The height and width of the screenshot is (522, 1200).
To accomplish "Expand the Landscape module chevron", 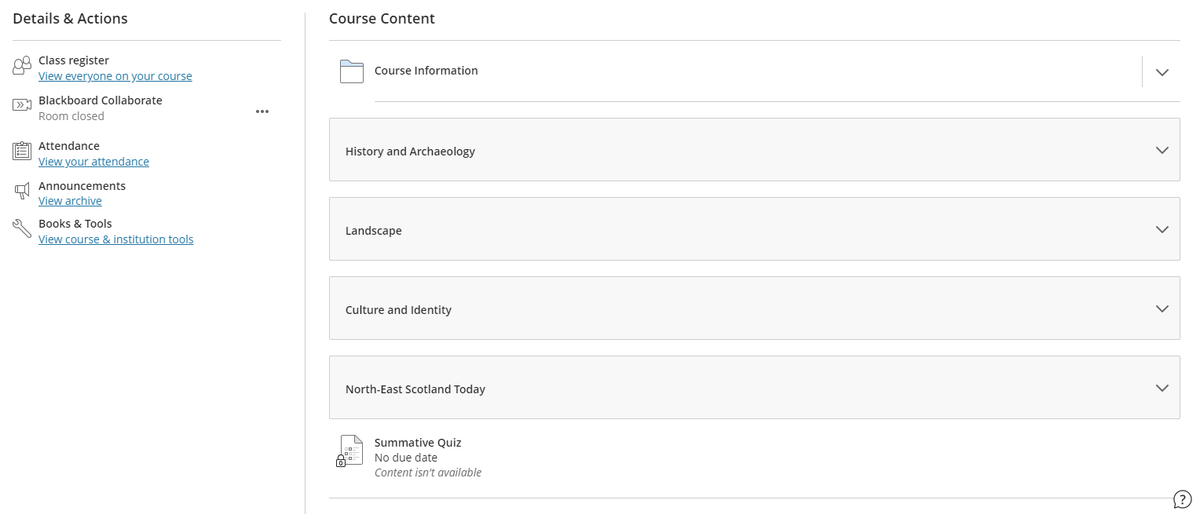I will point(1161,229).
